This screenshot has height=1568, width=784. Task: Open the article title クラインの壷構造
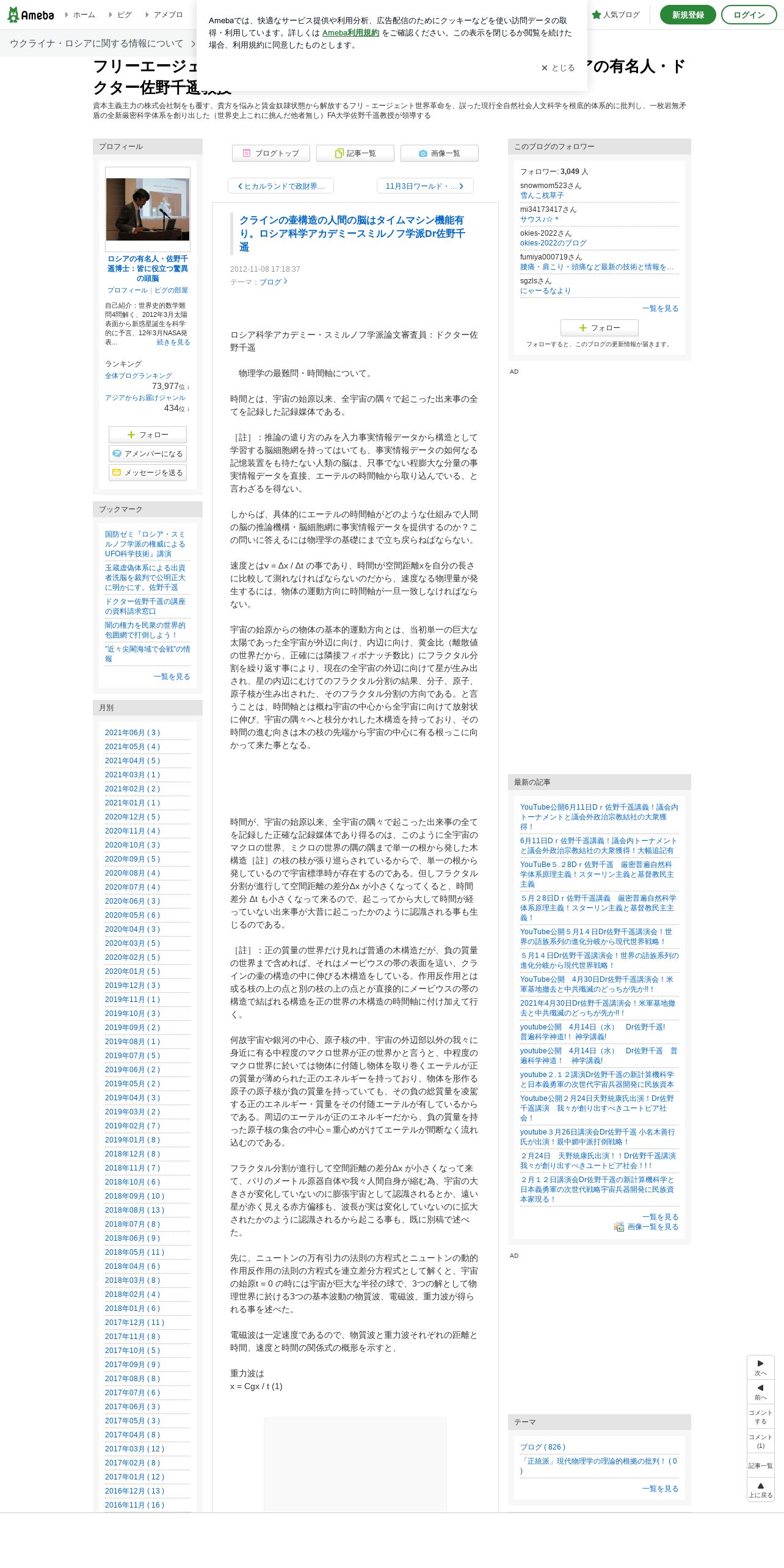point(352,233)
